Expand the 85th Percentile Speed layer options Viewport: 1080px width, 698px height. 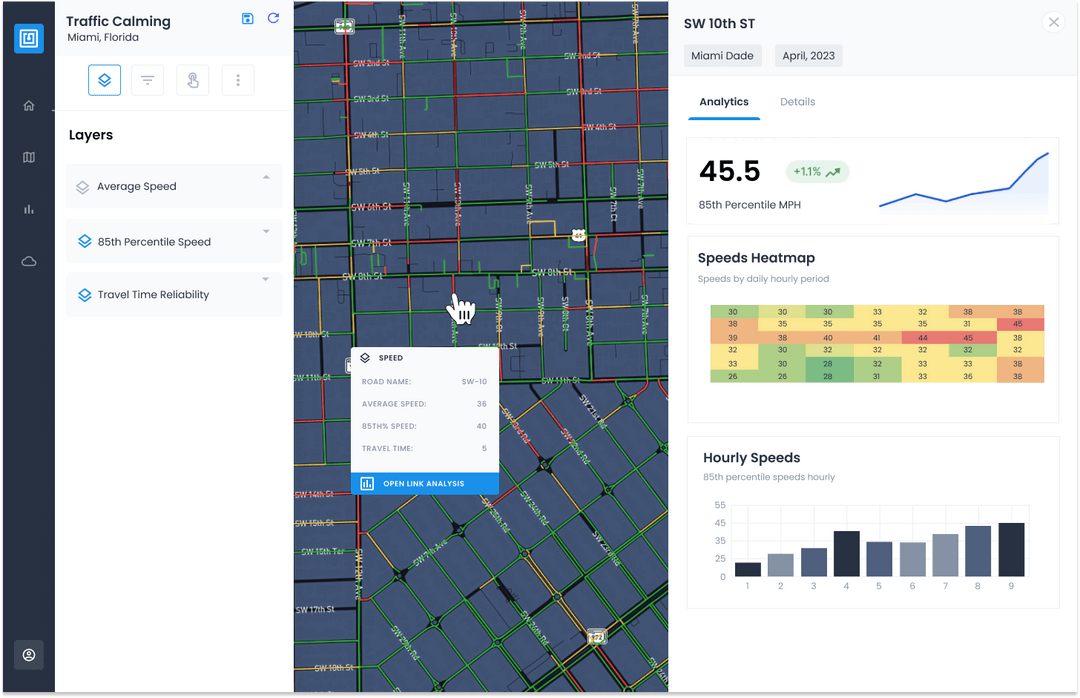(x=265, y=230)
